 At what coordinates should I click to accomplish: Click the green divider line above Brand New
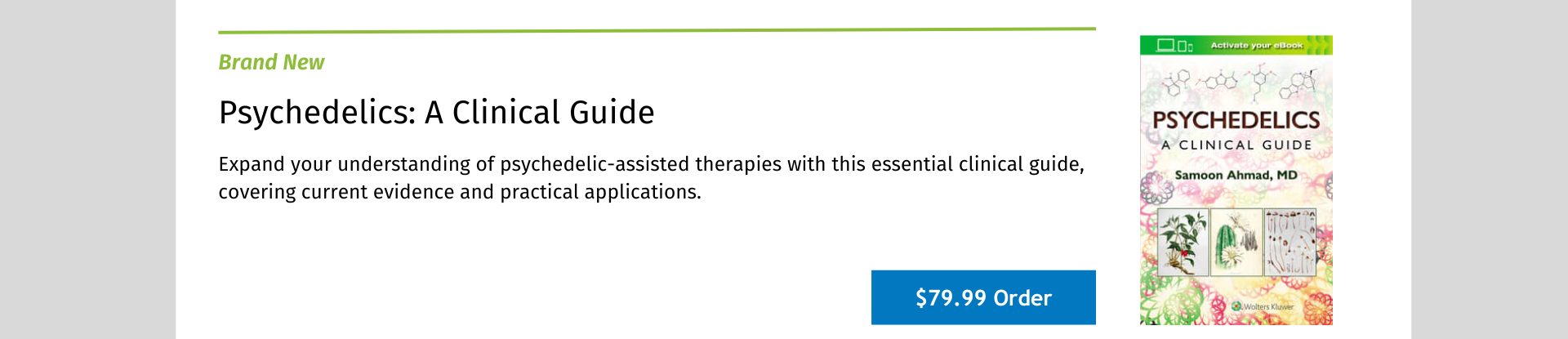coord(657,30)
